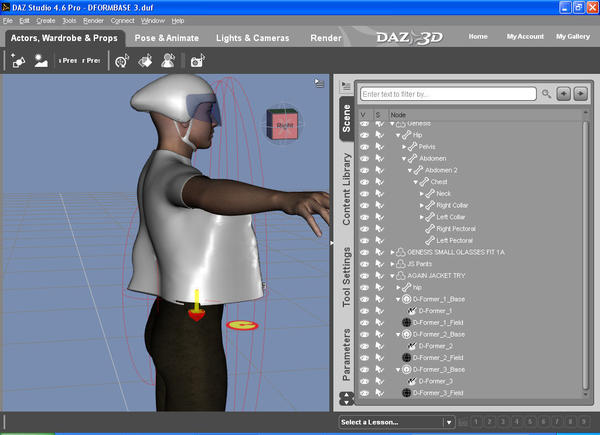Click the plus button beside the filter
The image size is (600, 435).
click(564, 94)
